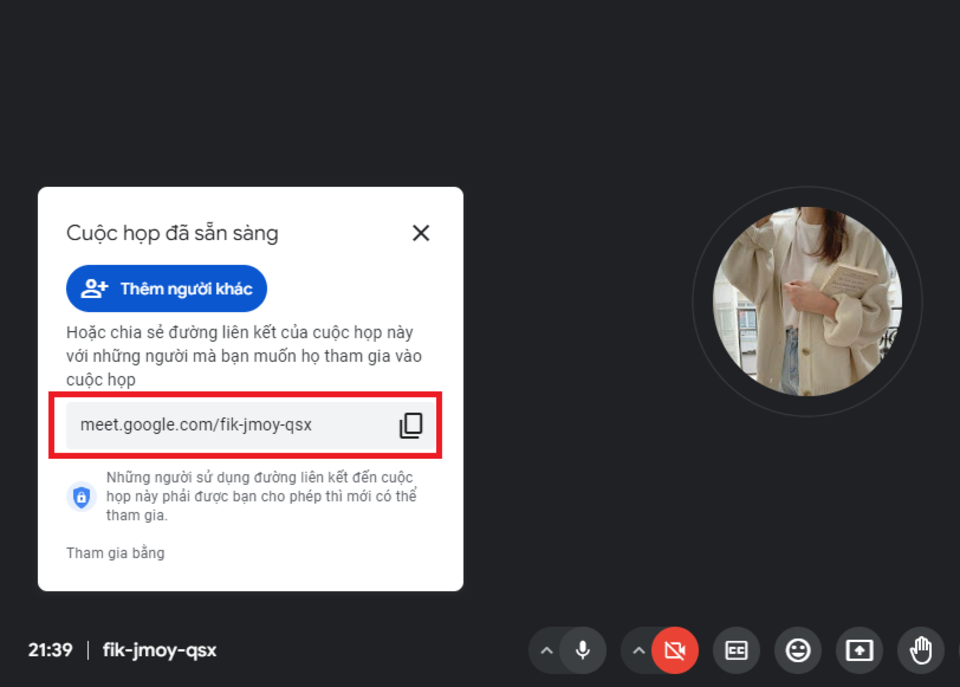Expand video settings chevron beside camera

click(638, 651)
